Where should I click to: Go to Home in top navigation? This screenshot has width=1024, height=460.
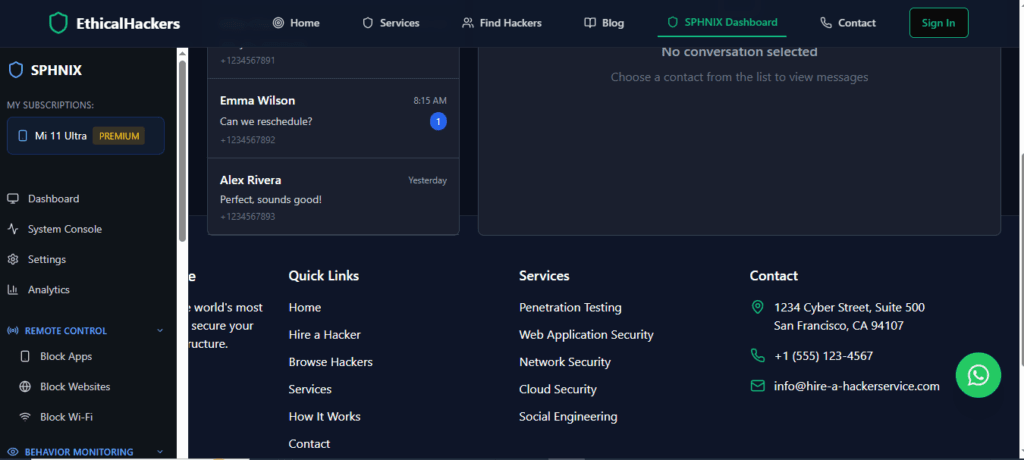[296, 23]
